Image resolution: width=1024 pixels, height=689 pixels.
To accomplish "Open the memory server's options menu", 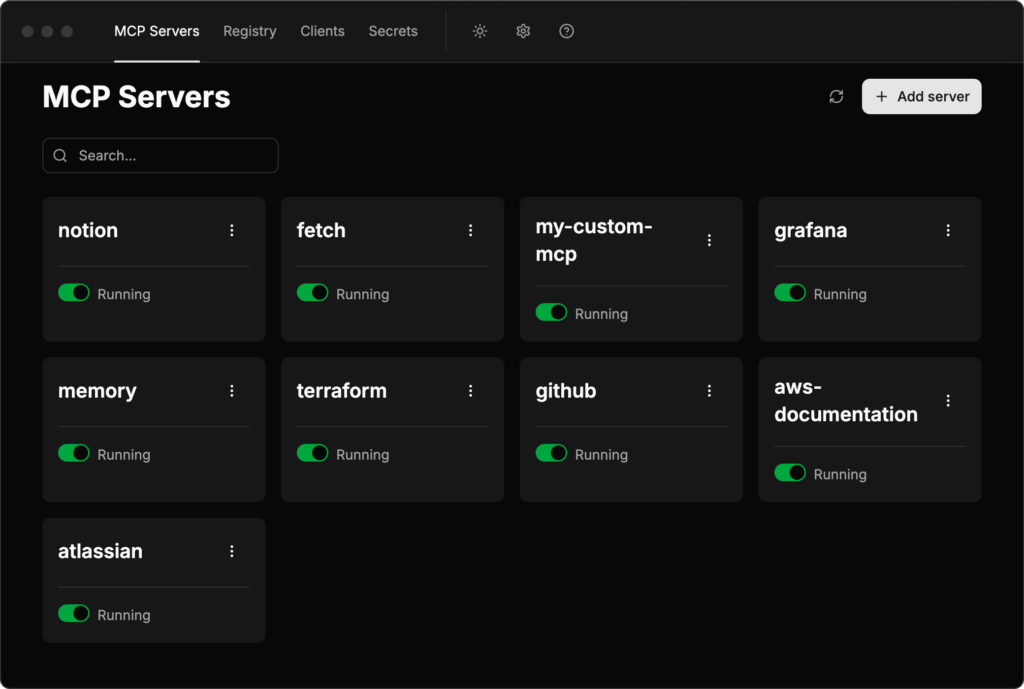I will coord(231,391).
